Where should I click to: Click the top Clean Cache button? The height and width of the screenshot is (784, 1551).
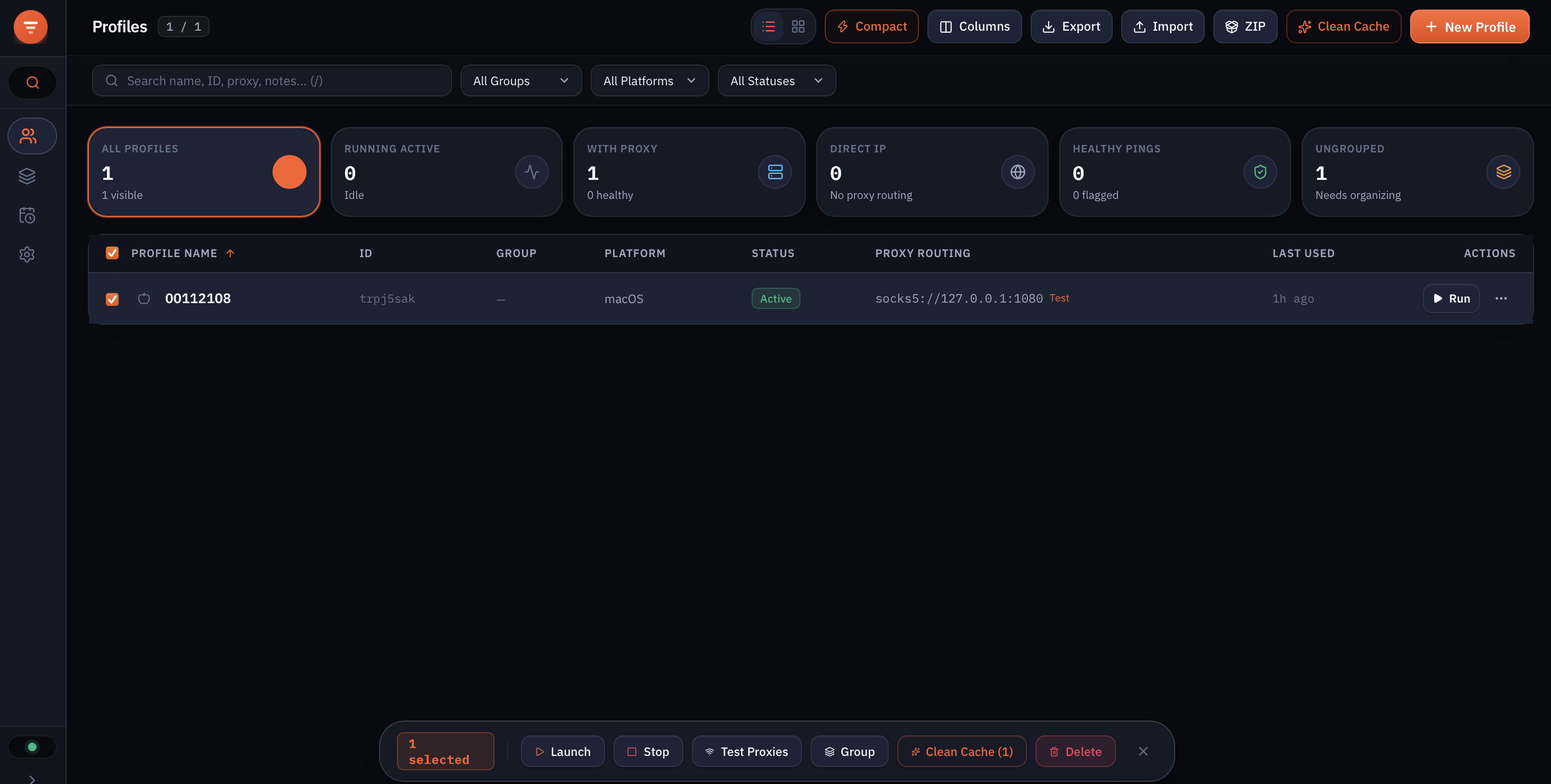pos(1343,26)
